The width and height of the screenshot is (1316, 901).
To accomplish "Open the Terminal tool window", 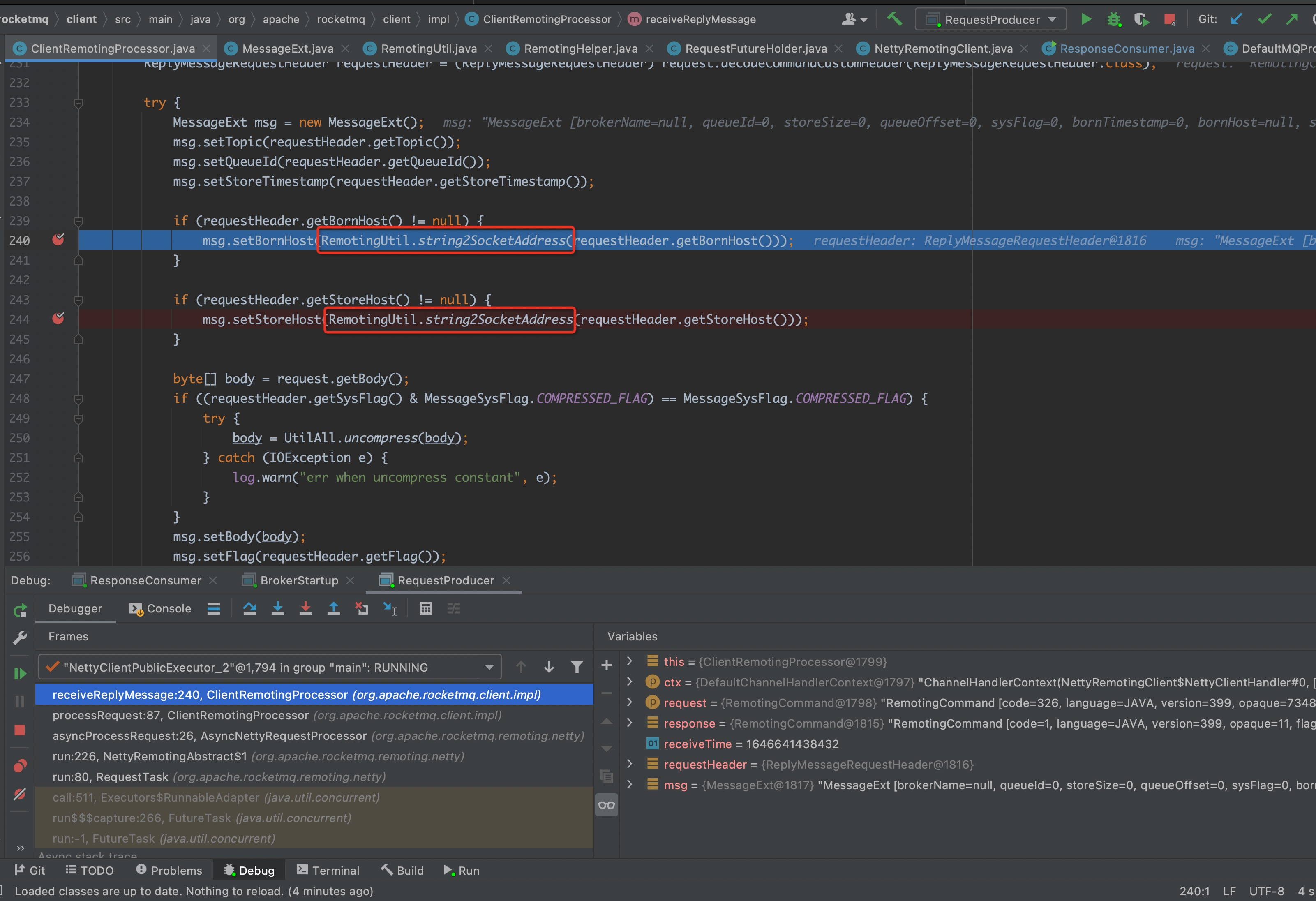I will (328, 871).
